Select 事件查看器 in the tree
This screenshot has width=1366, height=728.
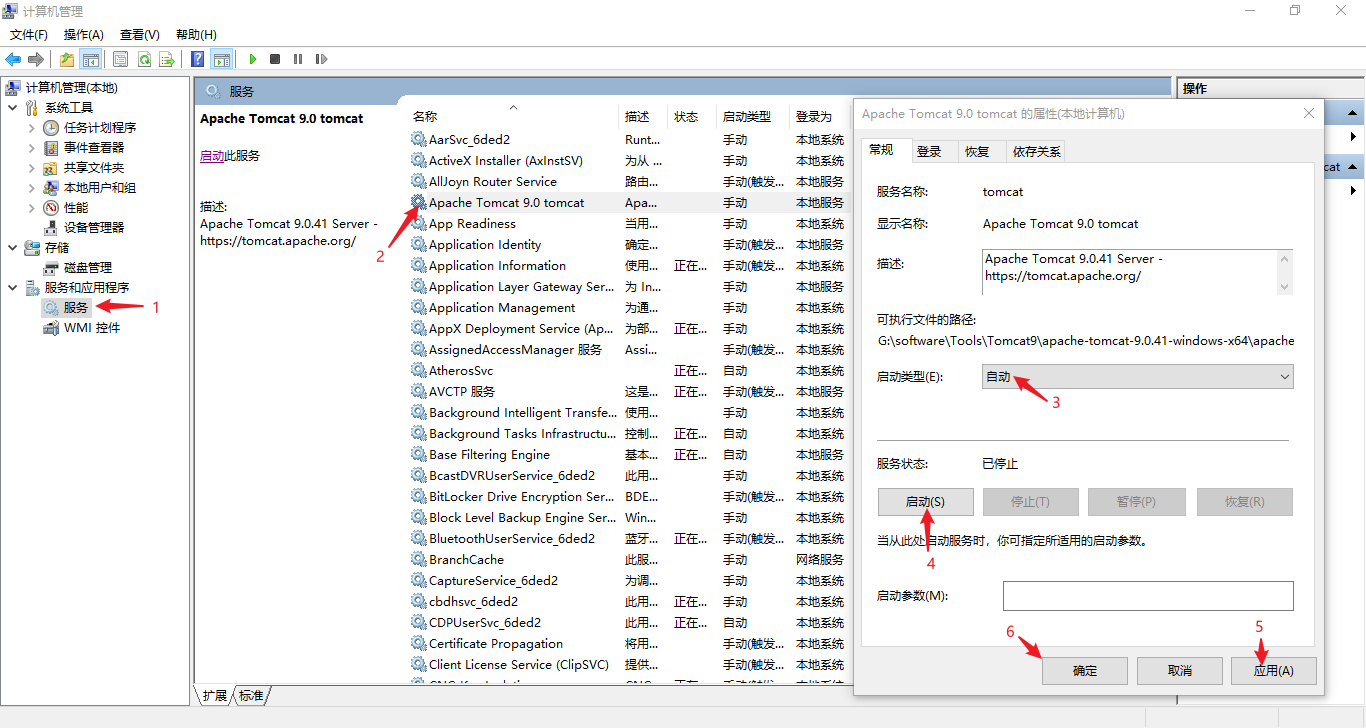pyautogui.click(x=94, y=147)
